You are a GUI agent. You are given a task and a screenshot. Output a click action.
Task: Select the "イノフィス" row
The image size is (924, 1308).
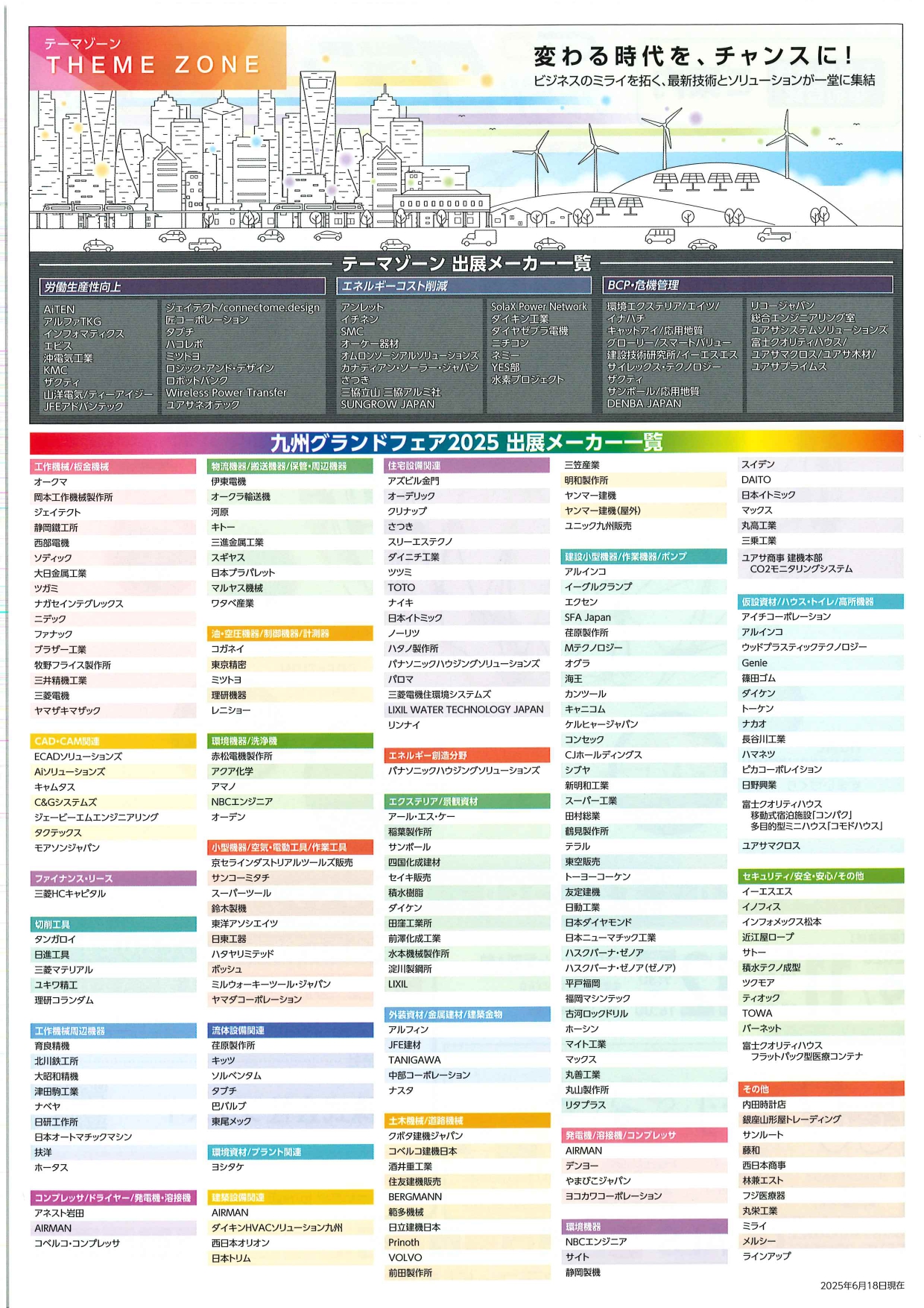pos(821,906)
